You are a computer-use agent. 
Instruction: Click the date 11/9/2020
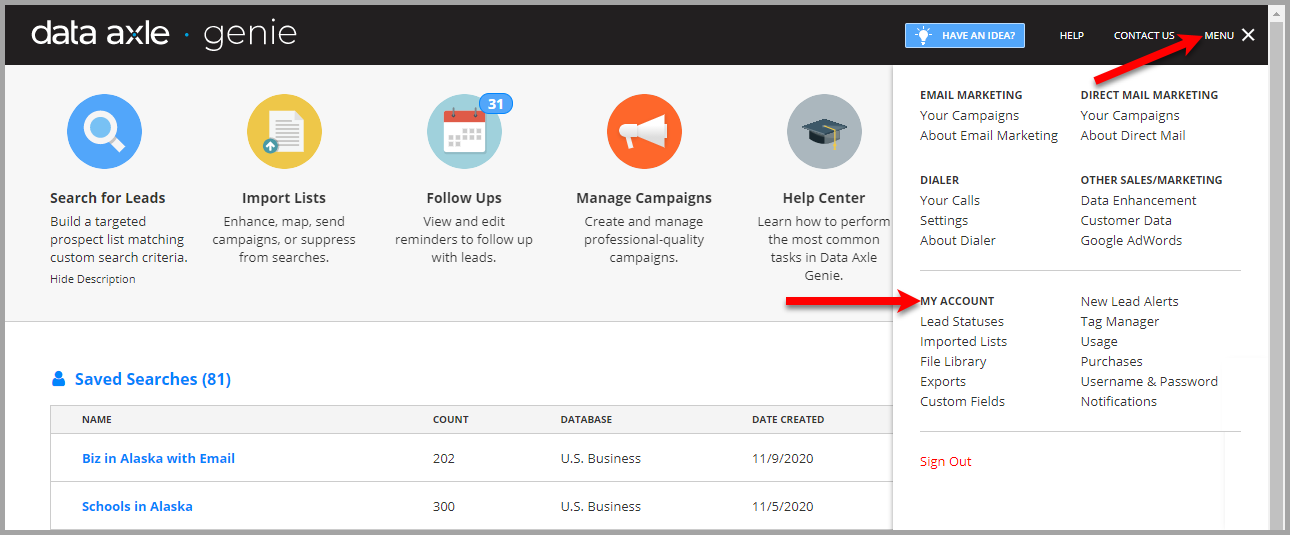[x=783, y=458]
